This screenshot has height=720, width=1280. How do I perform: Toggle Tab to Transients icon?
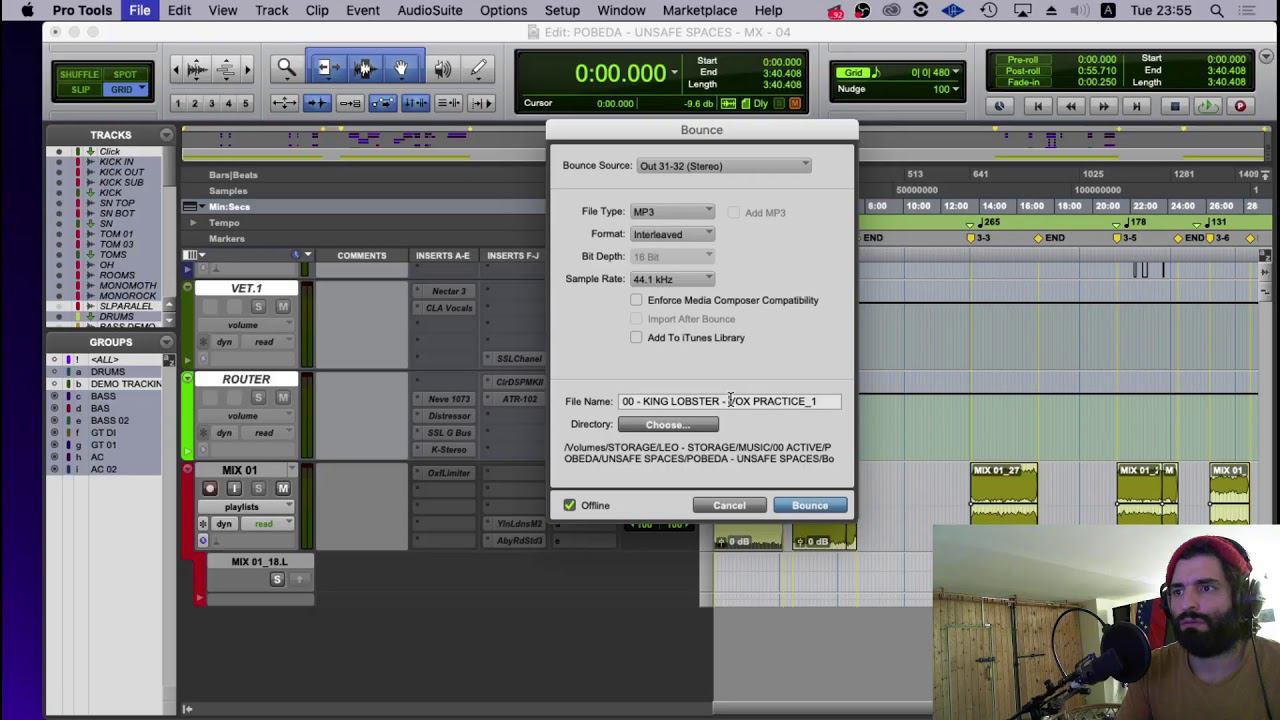317,103
